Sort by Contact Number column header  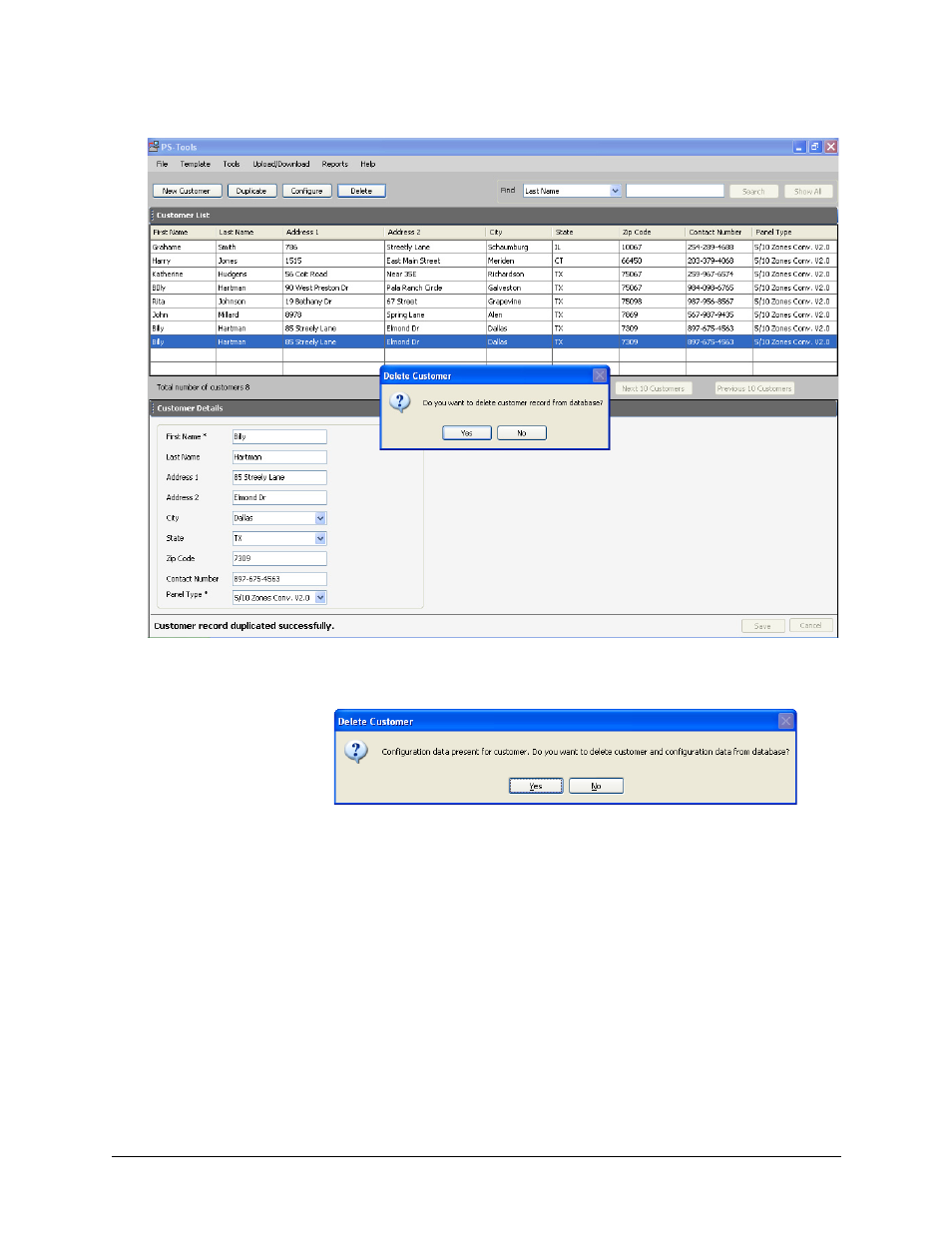[719, 232]
